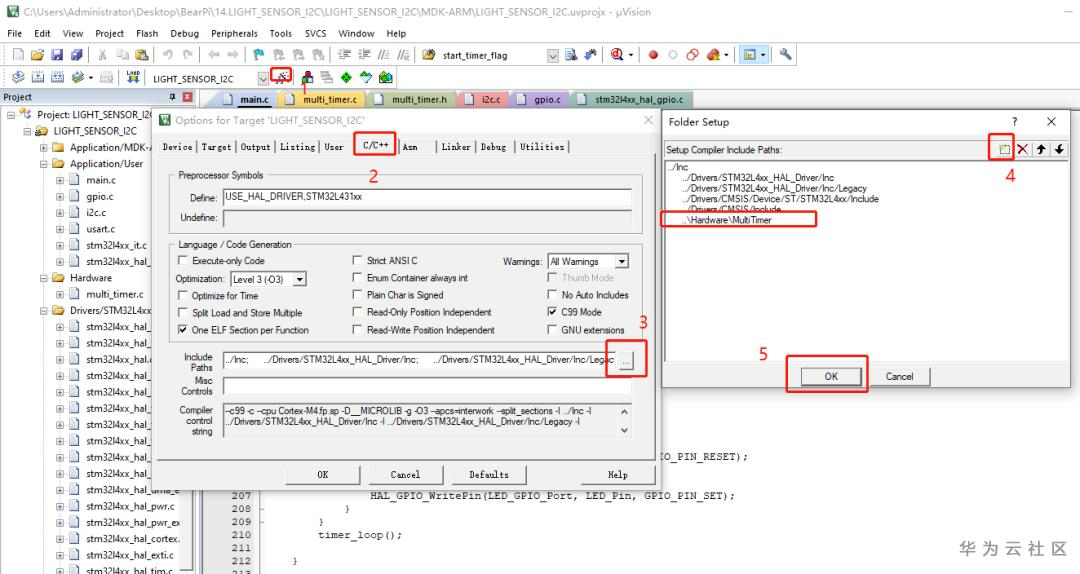Click the Save All icon

tap(76, 54)
